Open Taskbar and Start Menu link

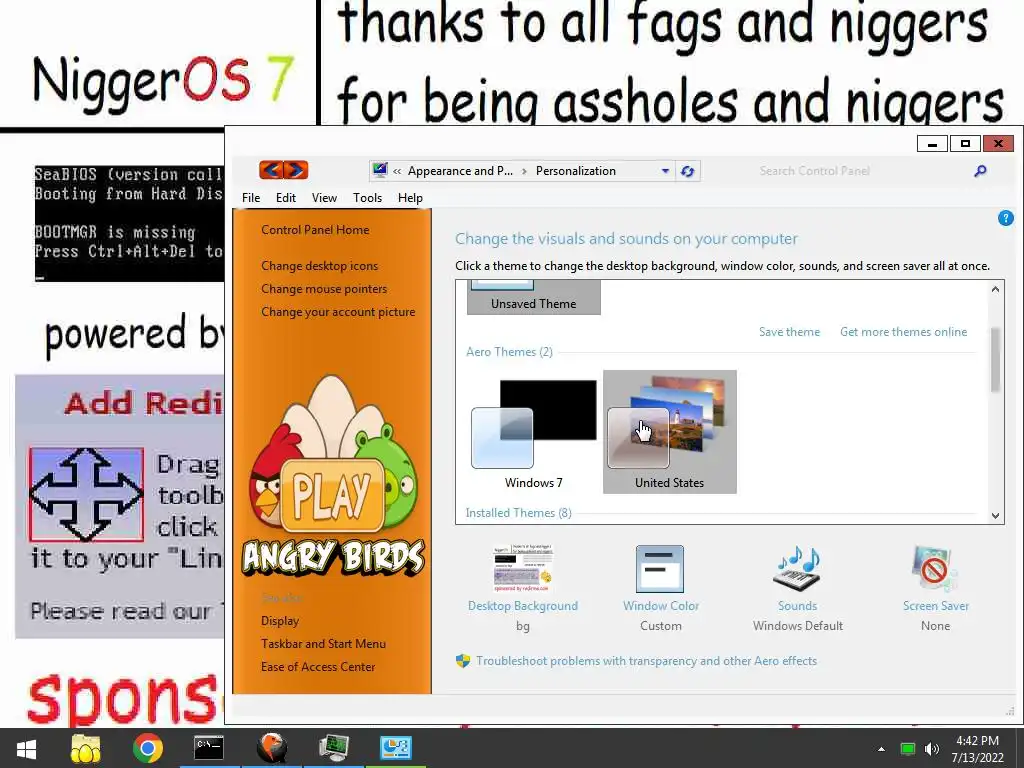click(x=323, y=643)
